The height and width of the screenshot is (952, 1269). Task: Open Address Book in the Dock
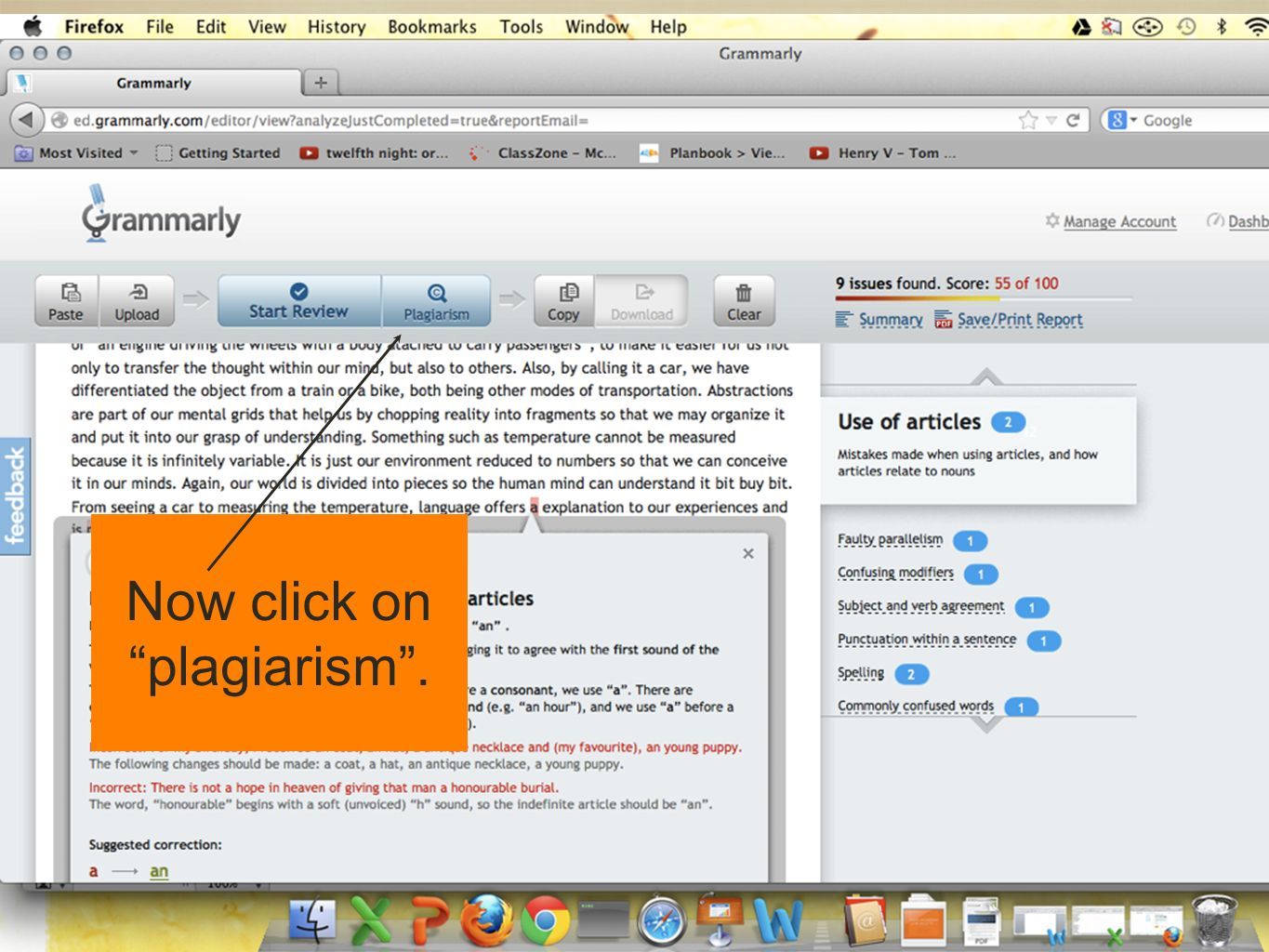tap(866, 919)
